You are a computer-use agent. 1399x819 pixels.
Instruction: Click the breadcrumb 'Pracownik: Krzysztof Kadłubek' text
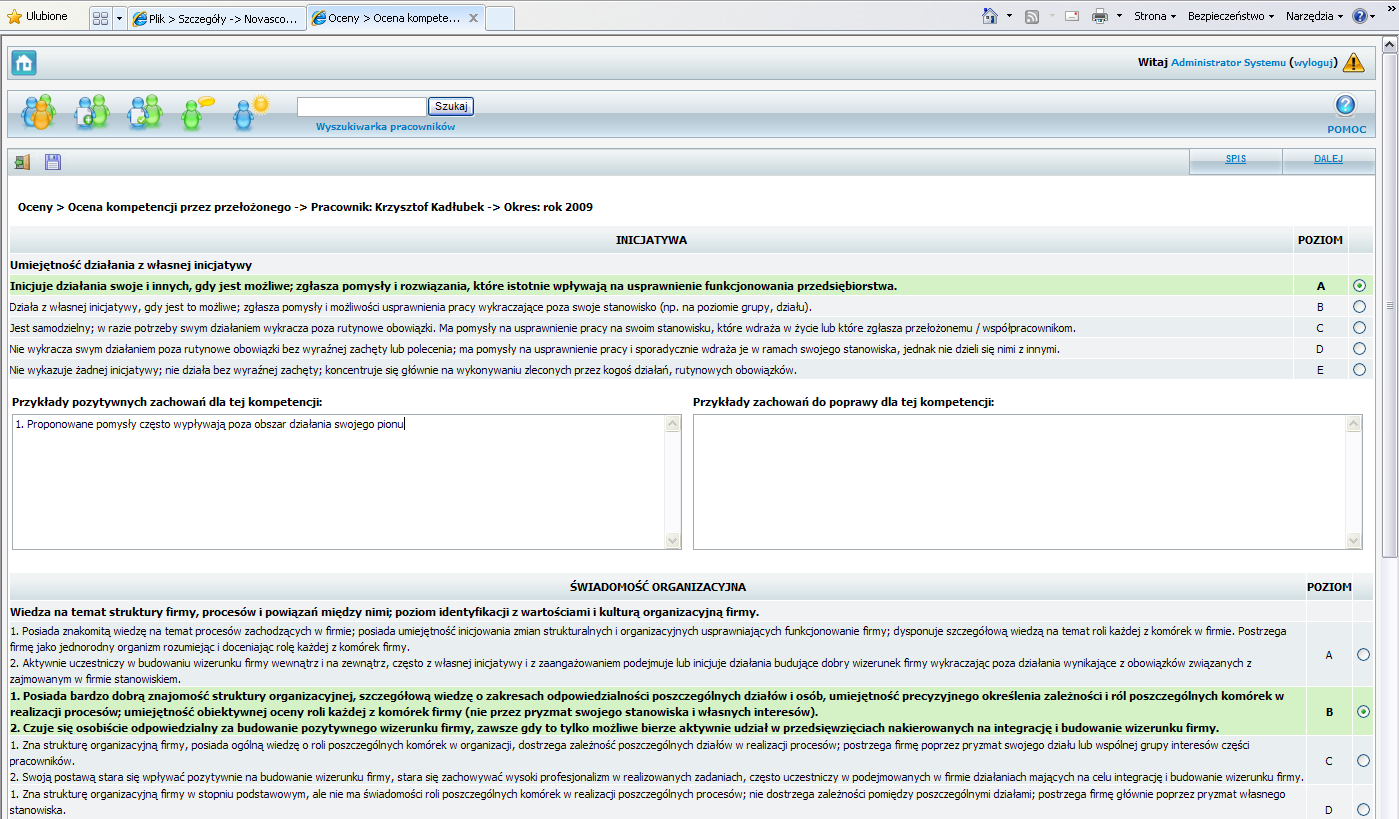pos(398,207)
